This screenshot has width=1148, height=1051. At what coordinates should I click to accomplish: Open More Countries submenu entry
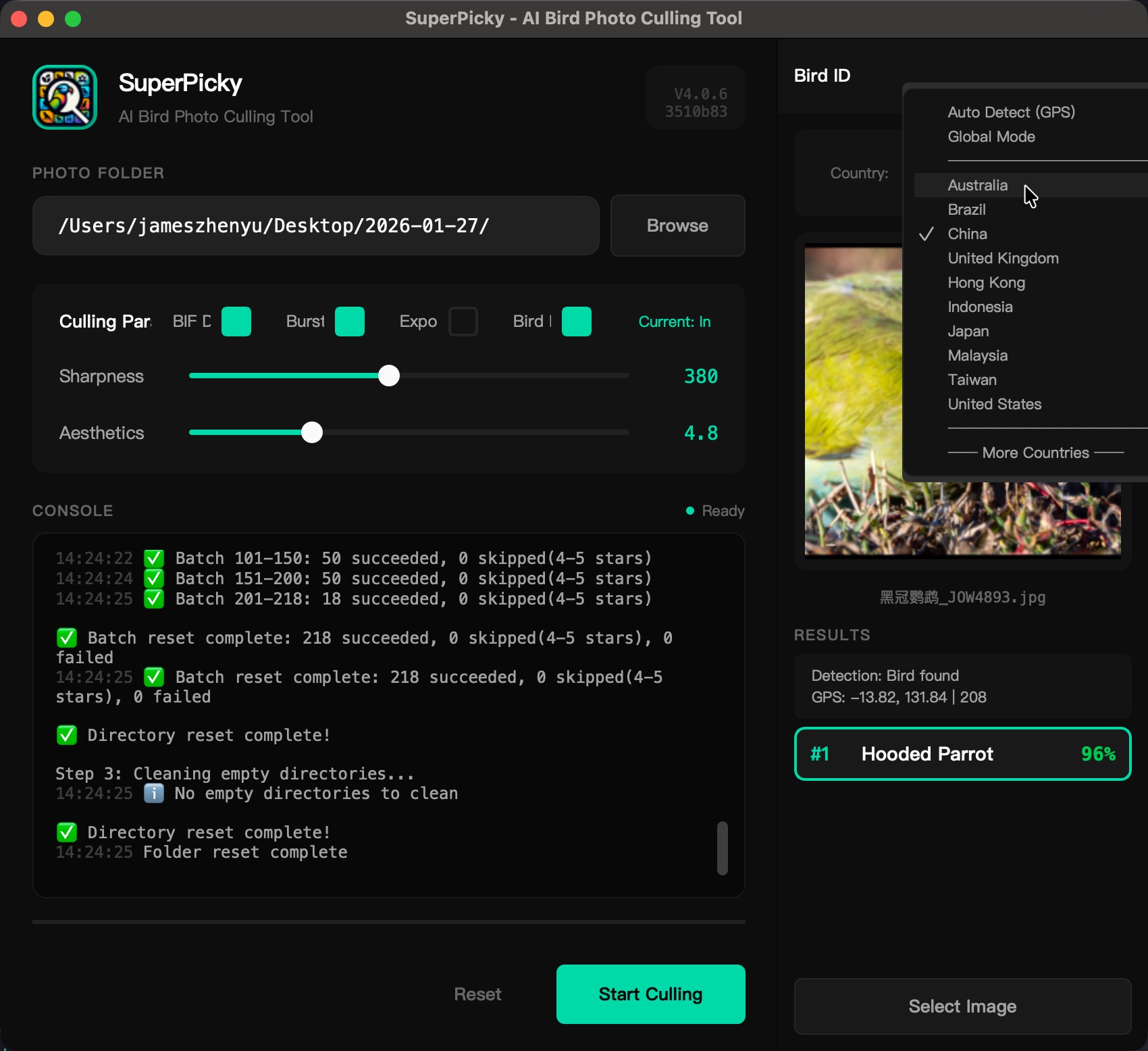pyautogui.click(x=1035, y=453)
